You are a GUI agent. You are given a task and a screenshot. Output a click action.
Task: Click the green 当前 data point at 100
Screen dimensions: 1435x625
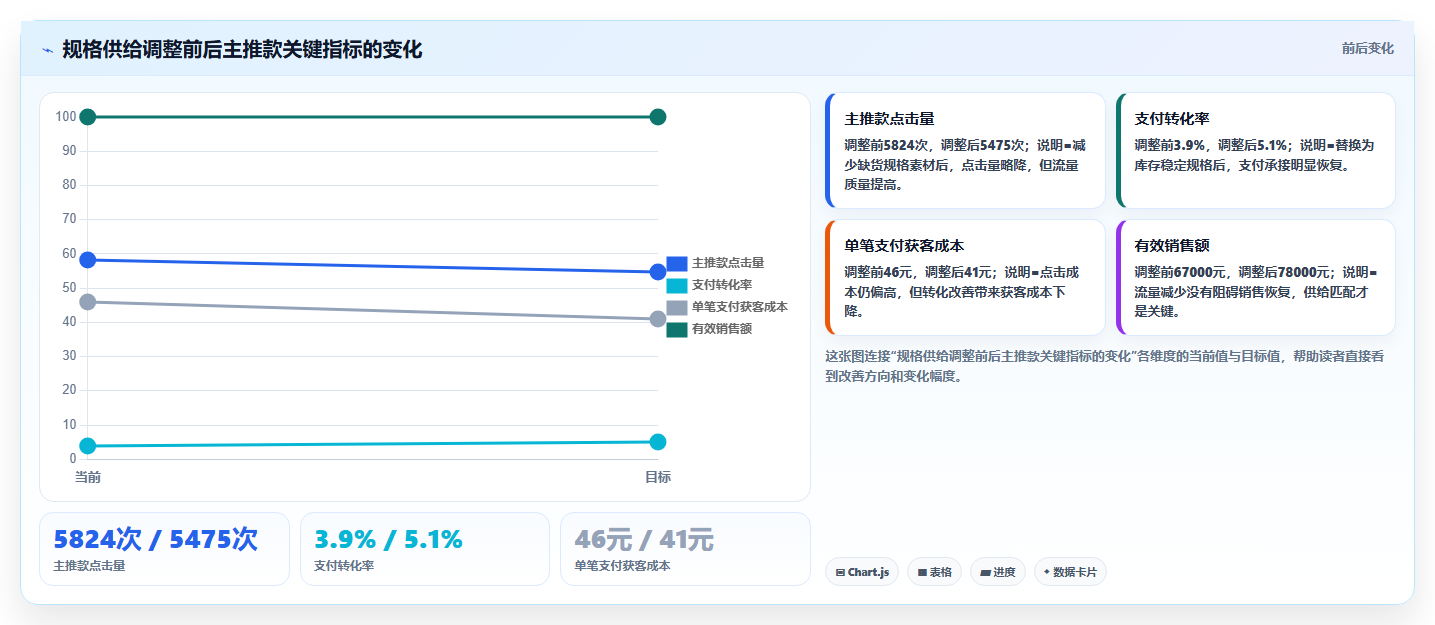coord(88,117)
